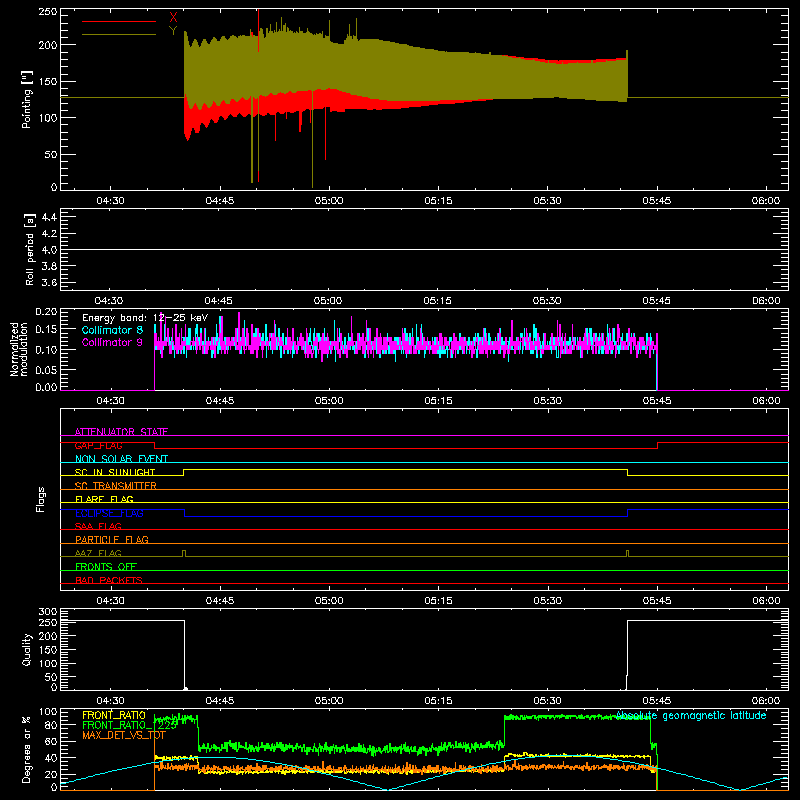Click the ECLIPSE_FLAG label

(109, 513)
